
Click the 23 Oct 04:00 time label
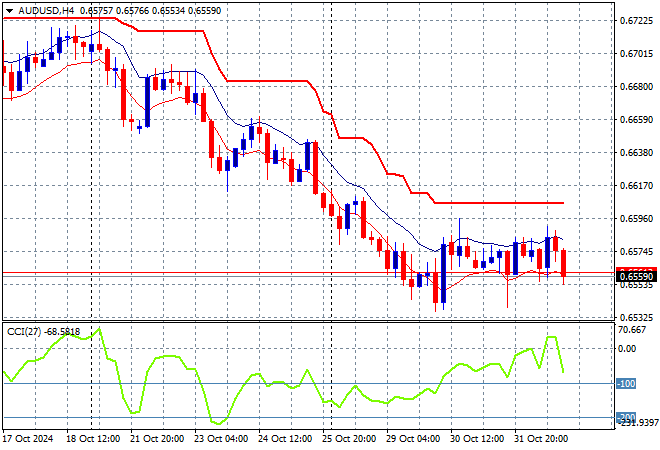222,437
